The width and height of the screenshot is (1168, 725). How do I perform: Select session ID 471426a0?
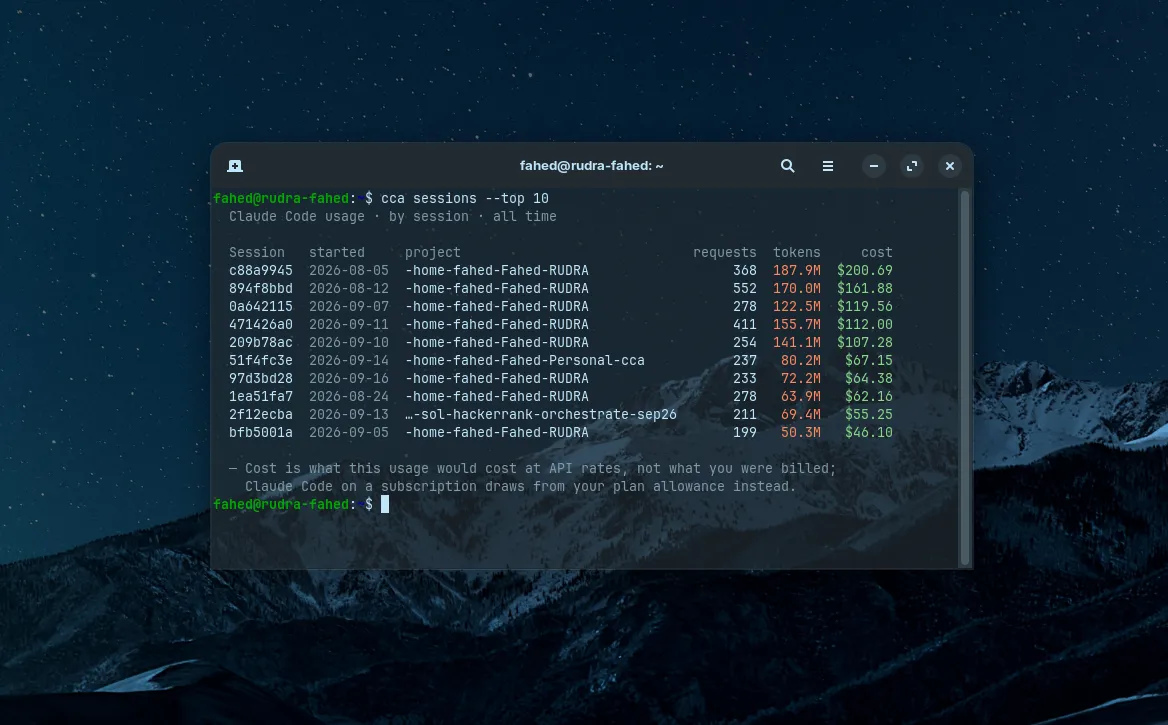[261, 324]
